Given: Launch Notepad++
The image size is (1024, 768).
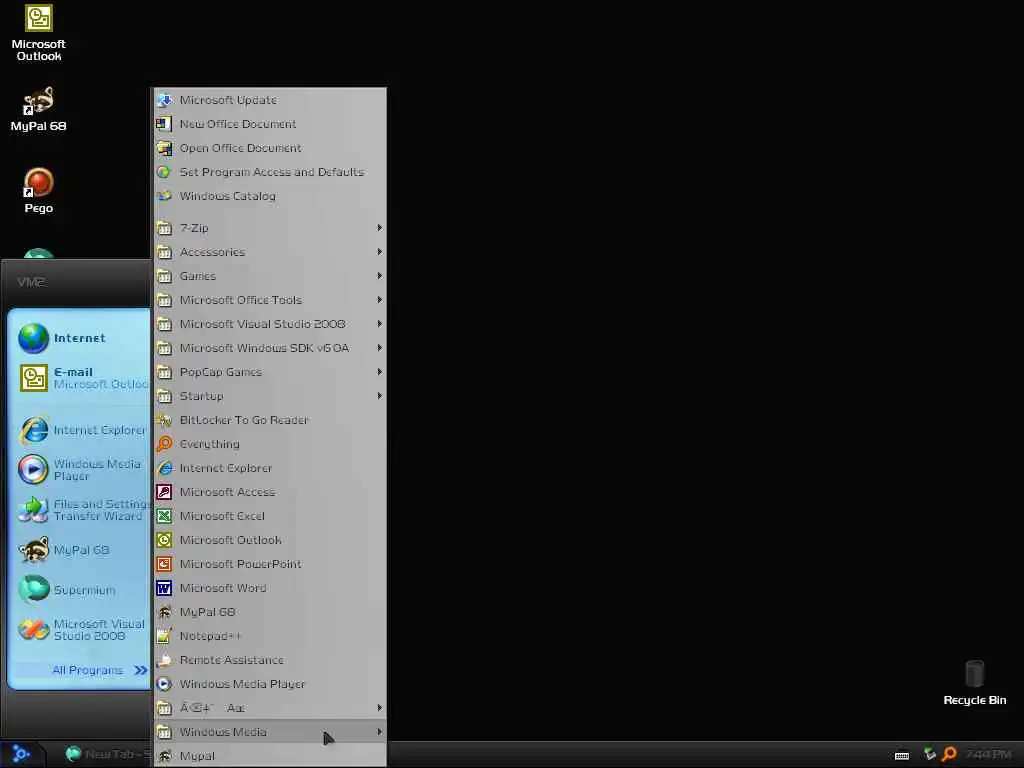Looking at the screenshot, I should tap(270, 636).
